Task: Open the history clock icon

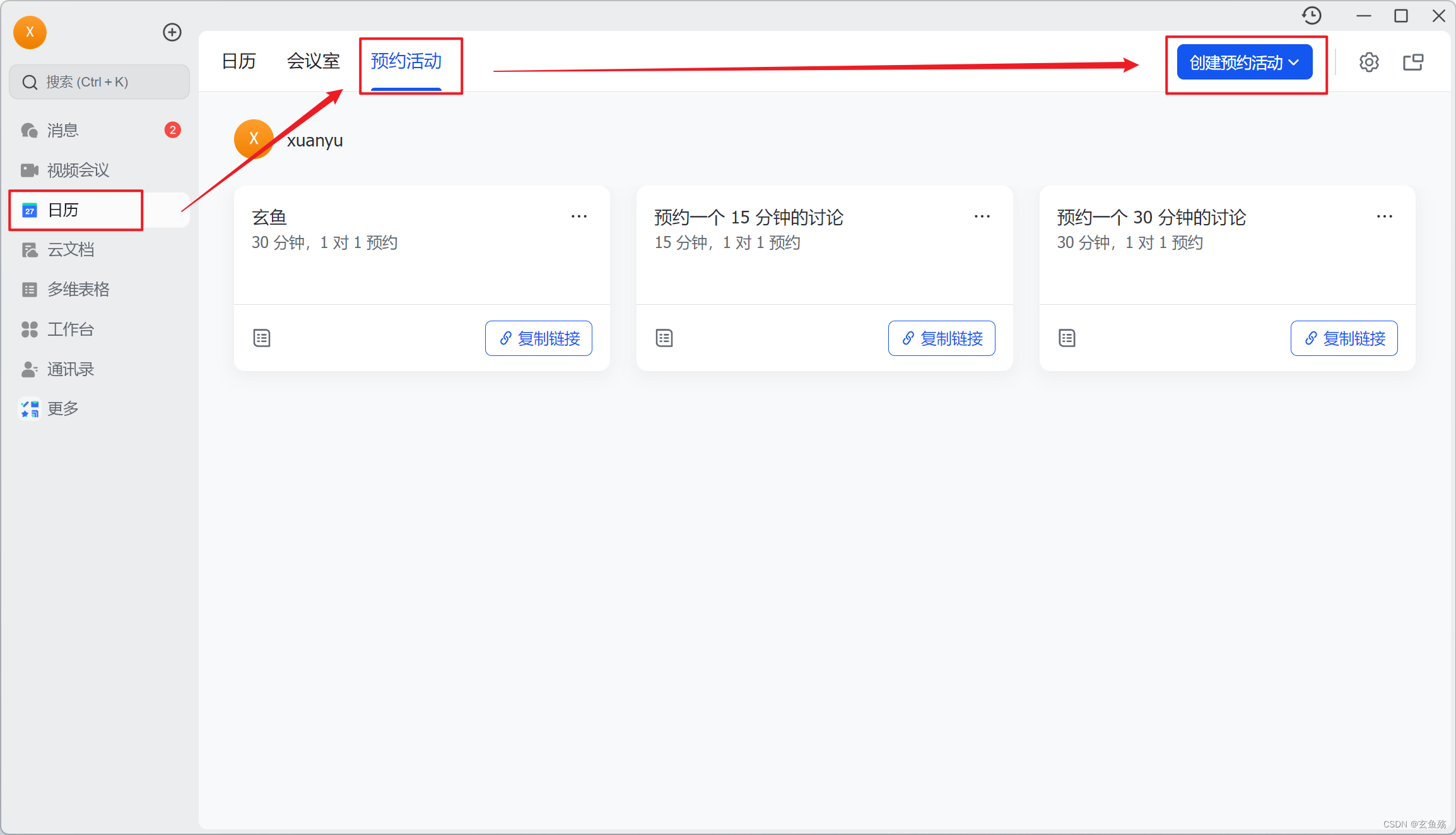Action: (x=1312, y=16)
